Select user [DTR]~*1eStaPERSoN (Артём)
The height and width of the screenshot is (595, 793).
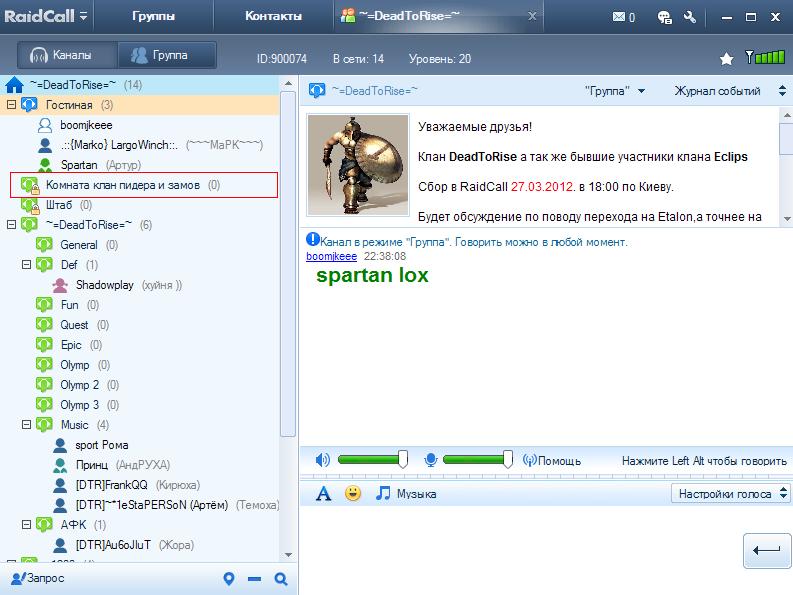click(152, 505)
